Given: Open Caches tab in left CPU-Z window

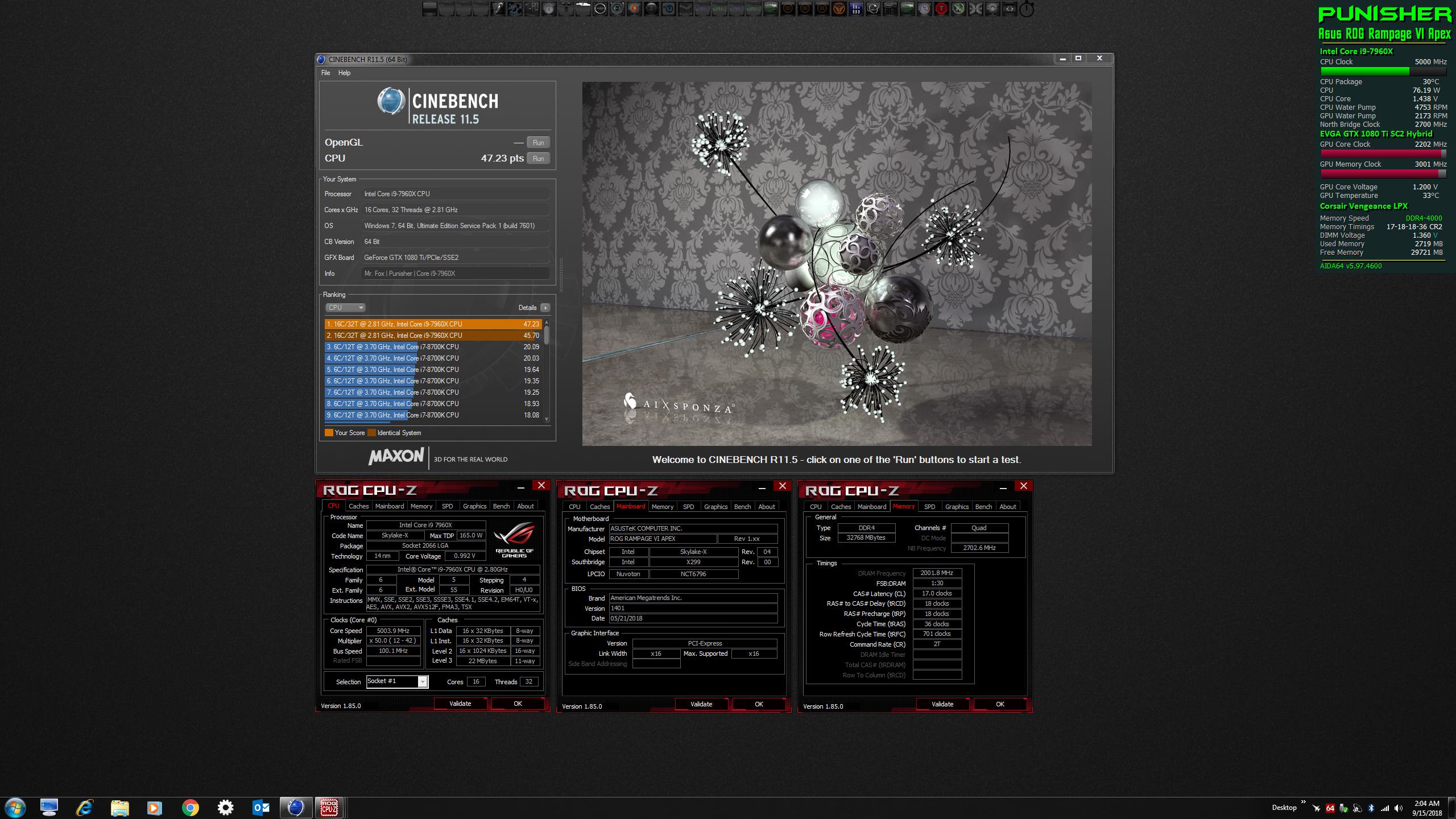Looking at the screenshot, I should [x=358, y=506].
